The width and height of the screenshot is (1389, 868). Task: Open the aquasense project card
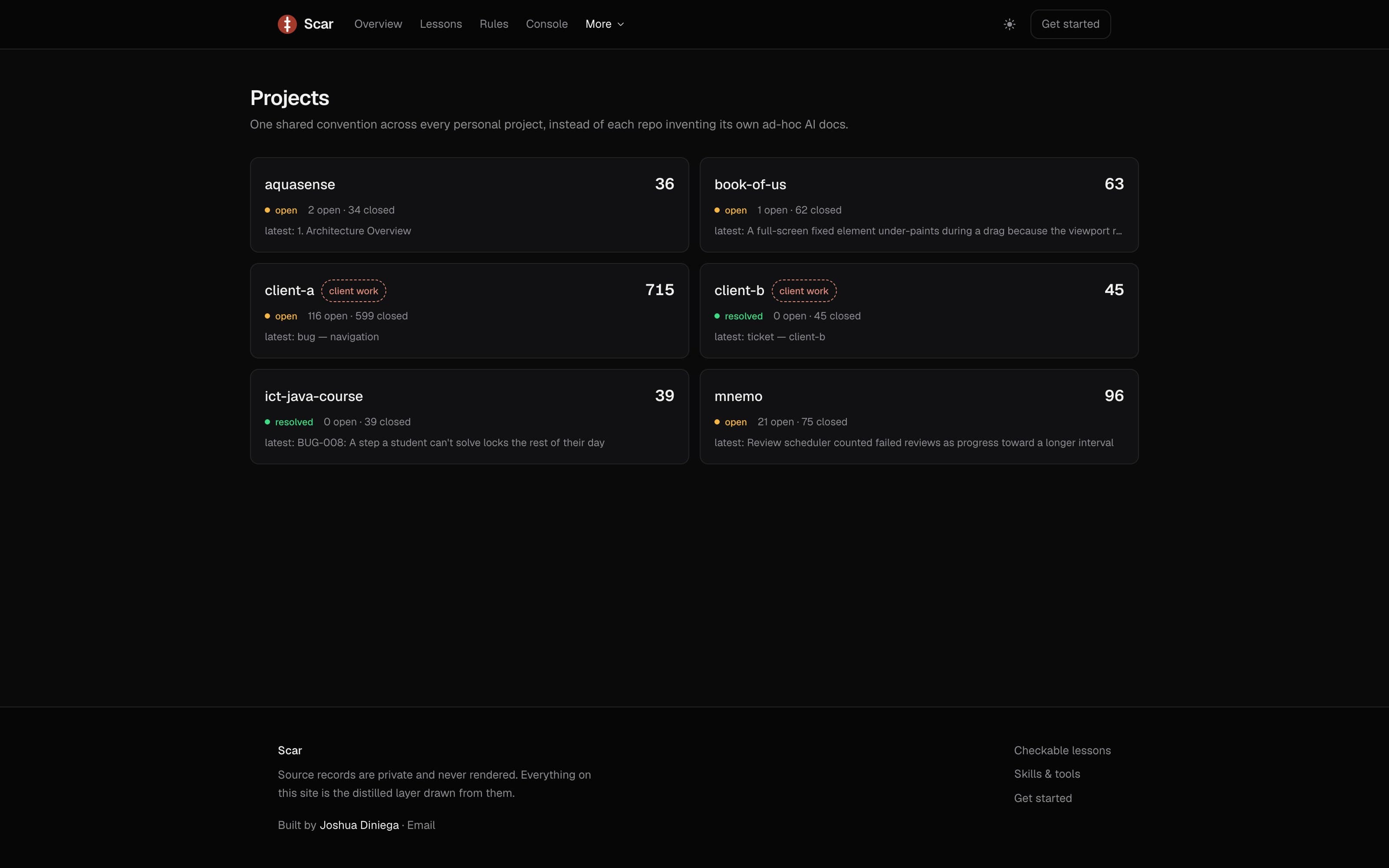[470, 205]
